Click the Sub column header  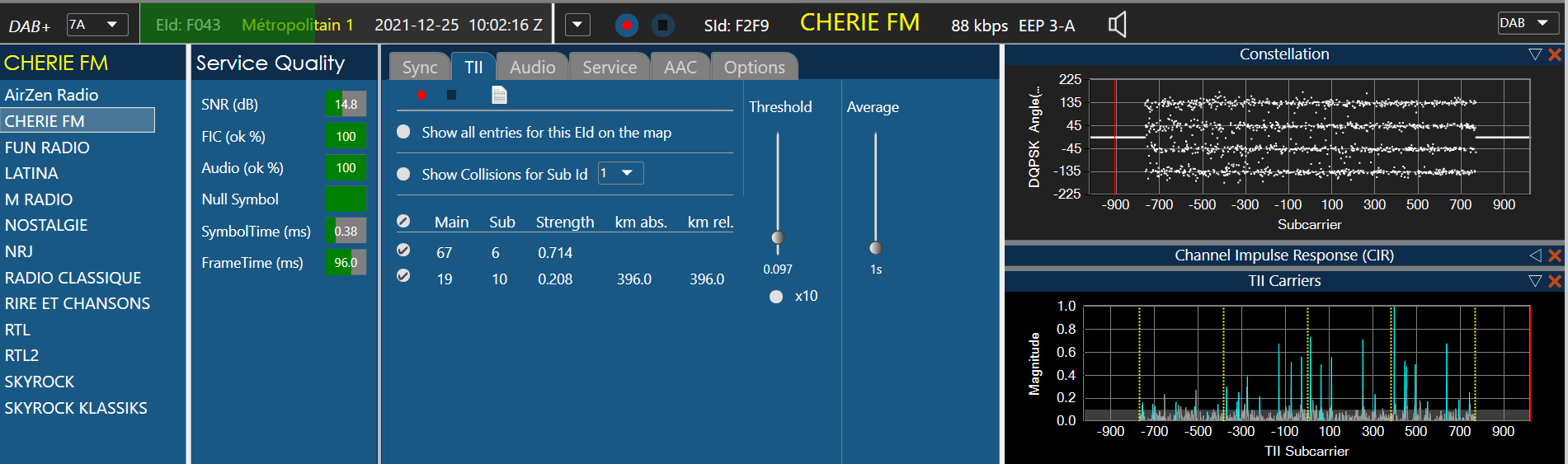coord(501,222)
